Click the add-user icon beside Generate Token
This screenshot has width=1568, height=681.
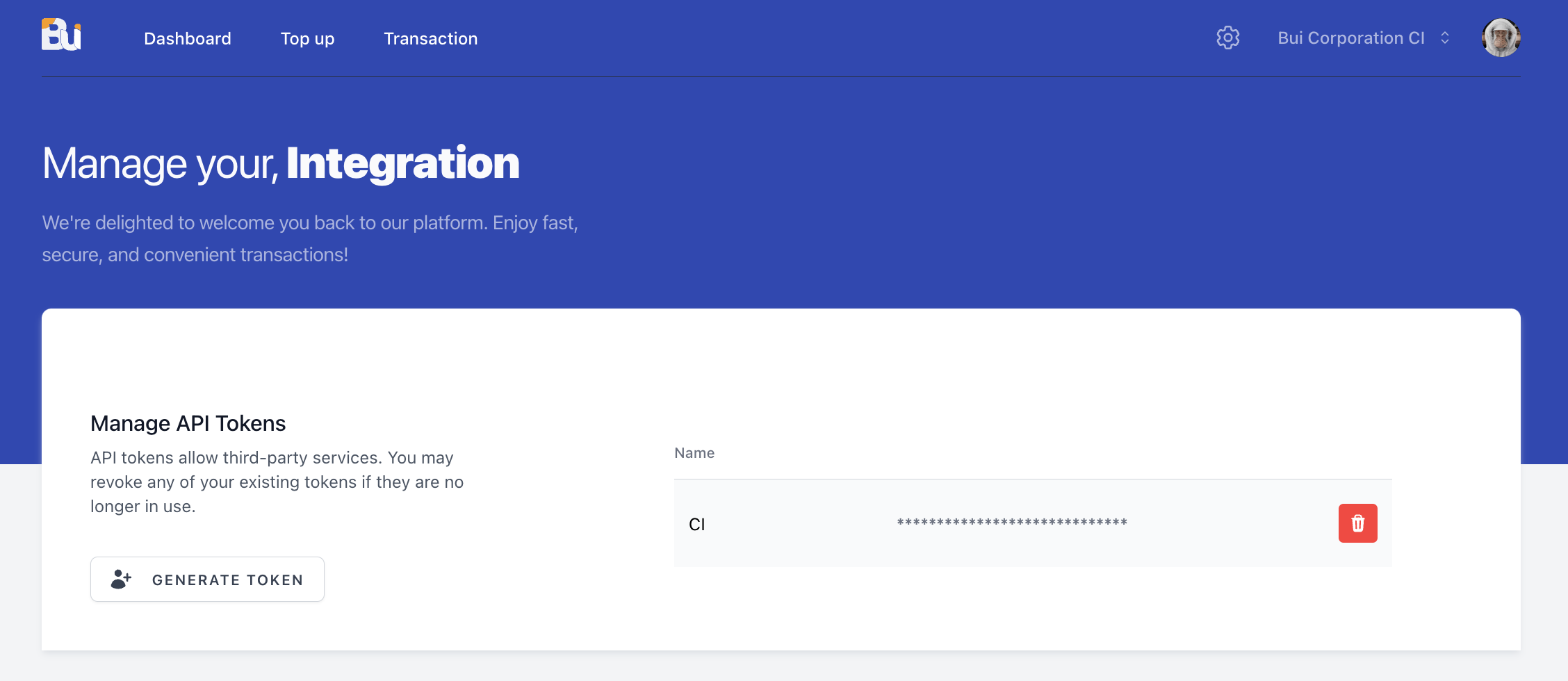(x=121, y=579)
